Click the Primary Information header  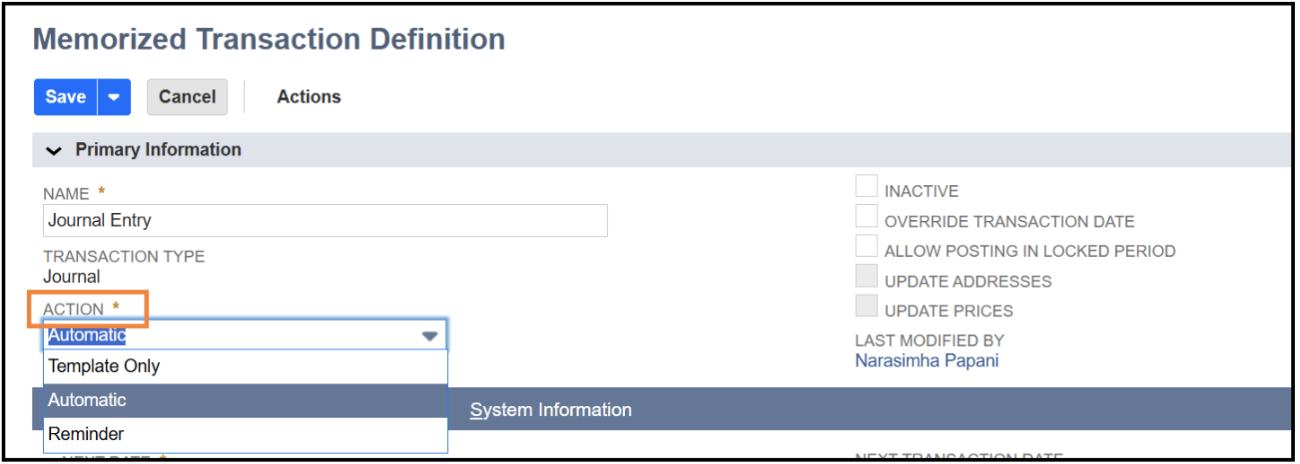159,149
